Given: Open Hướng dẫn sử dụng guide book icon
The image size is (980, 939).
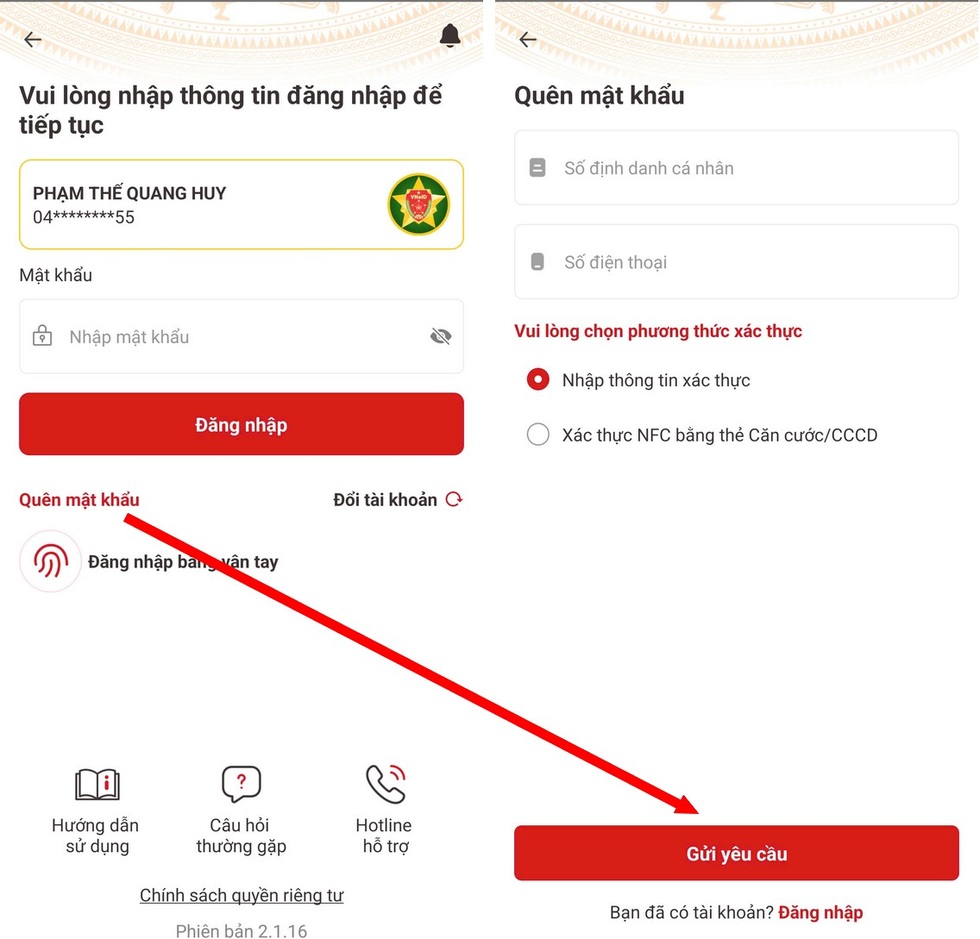Looking at the screenshot, I should [97, 784].
